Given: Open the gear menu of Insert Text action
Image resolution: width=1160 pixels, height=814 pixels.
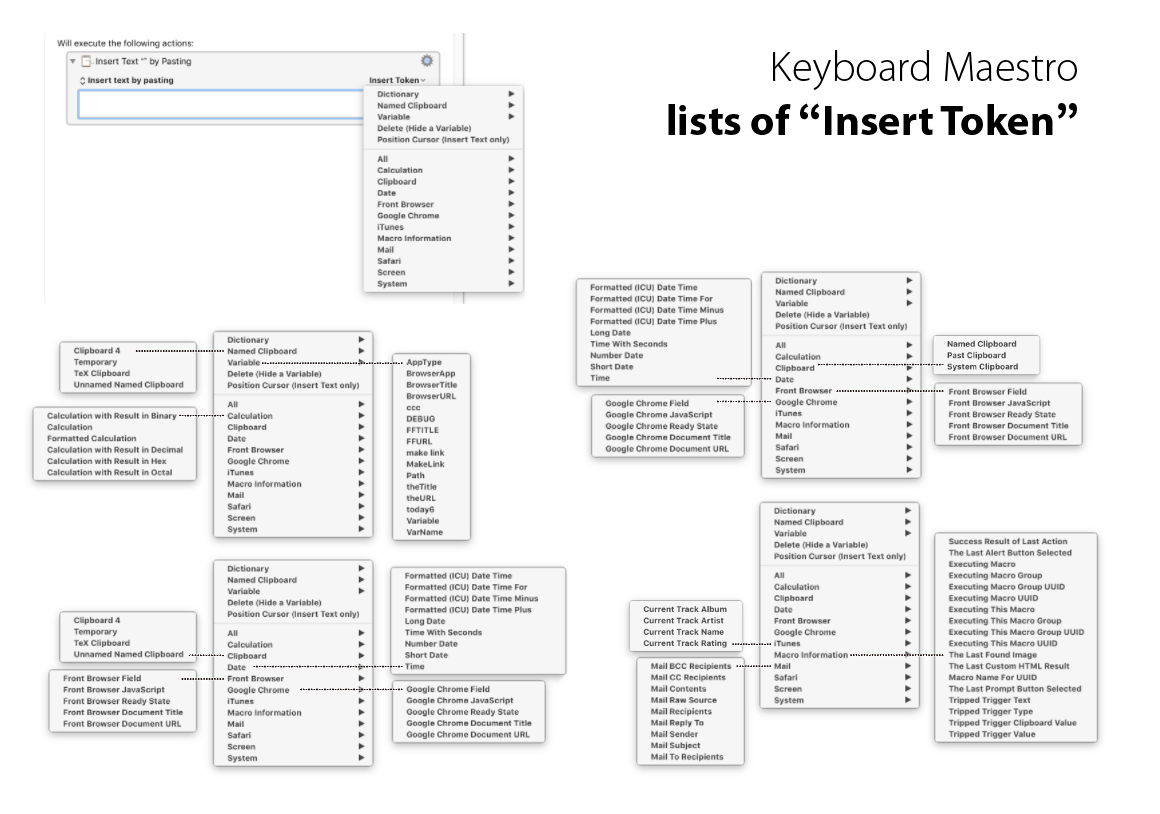Looking at the screenshot, I should click(427, 61).
